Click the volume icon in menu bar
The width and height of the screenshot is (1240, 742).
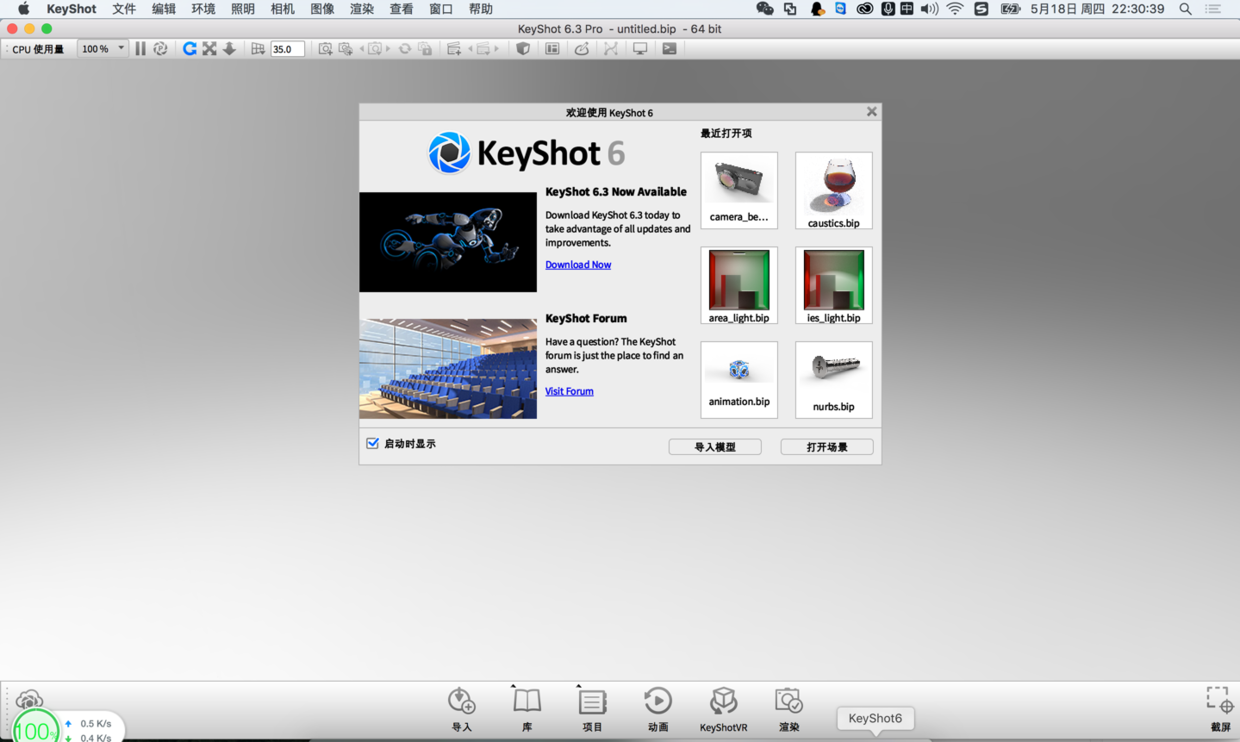tap(929, 9)
